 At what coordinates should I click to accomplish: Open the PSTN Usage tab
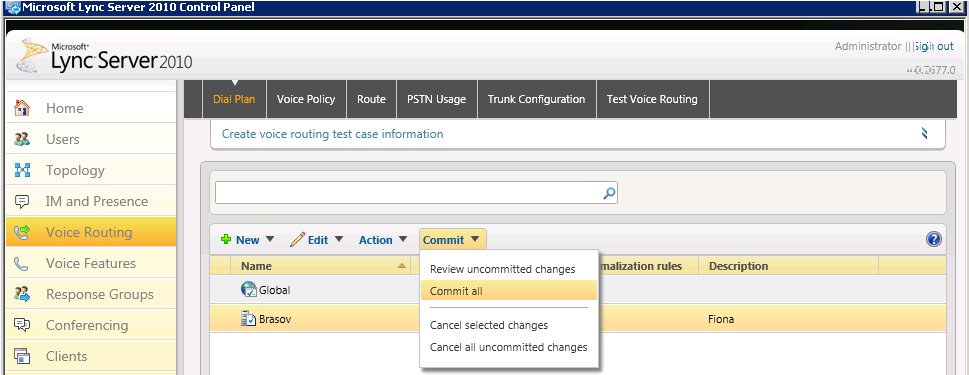tap(436, 99)
